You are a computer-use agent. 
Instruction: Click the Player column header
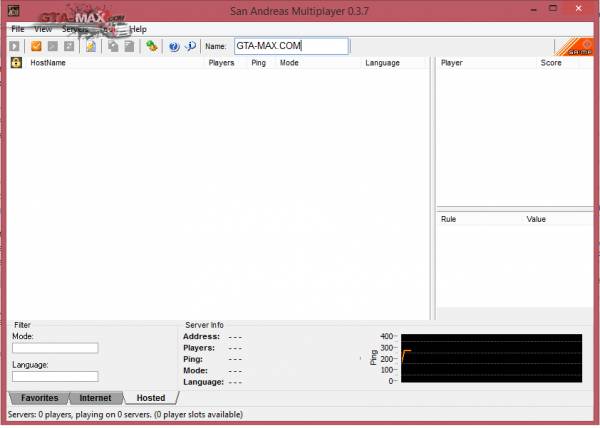pos(452,63)
